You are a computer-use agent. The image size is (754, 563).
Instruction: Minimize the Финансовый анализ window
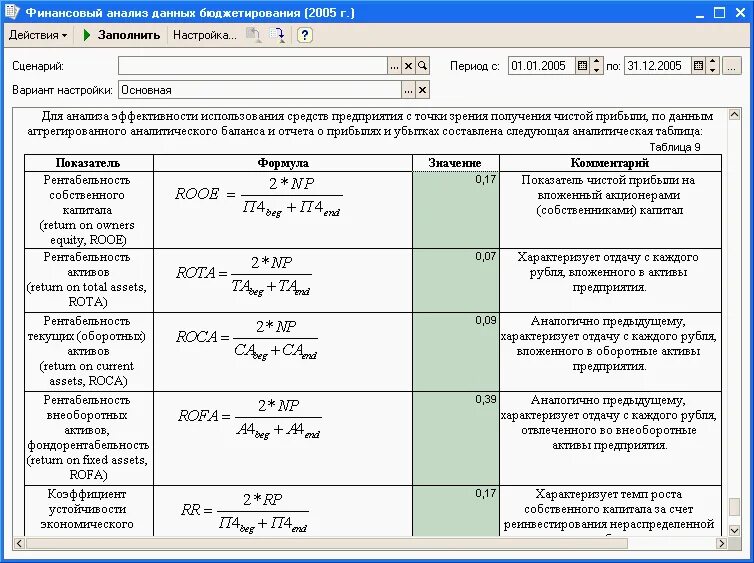[x=700, y=13]
